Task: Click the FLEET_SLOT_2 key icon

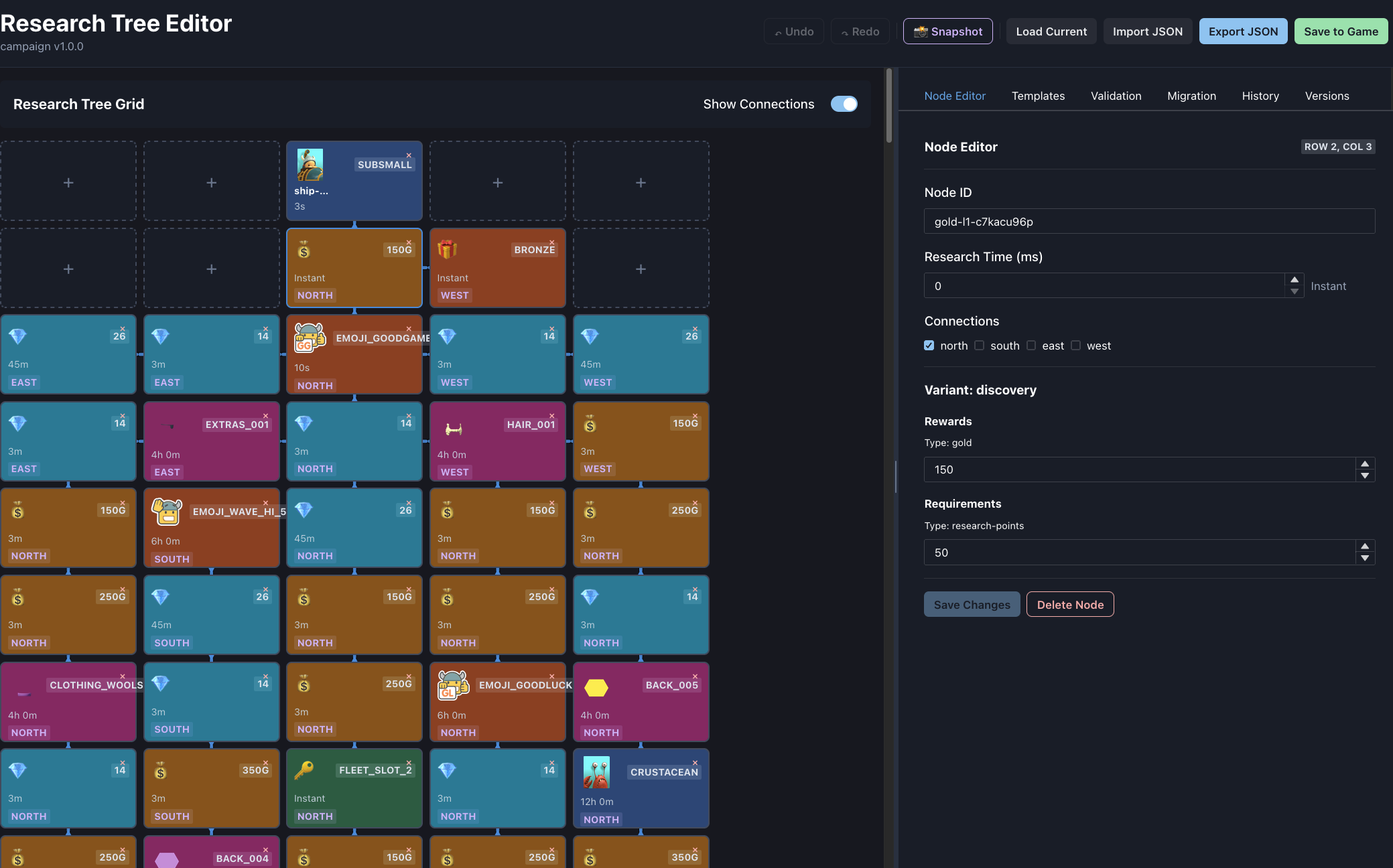Action: click(x=304, y=770)
